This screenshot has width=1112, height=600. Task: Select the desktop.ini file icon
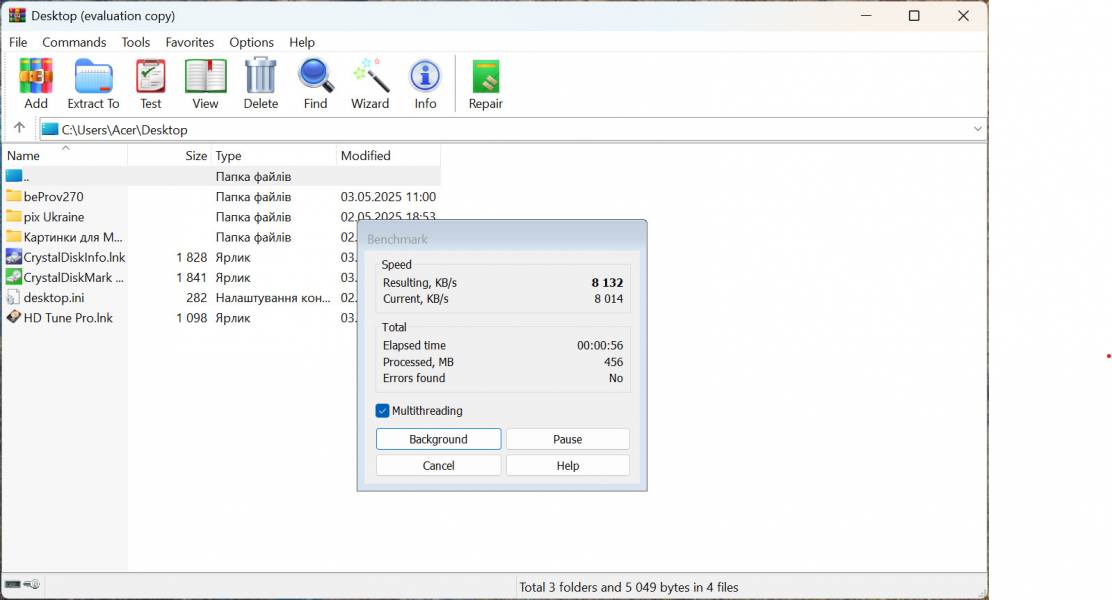pos(13,297)
